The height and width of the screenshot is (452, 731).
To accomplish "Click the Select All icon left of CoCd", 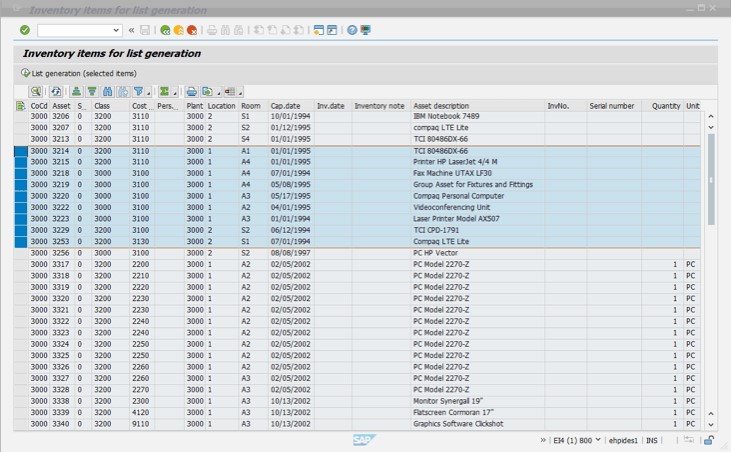I will pos(21,106).
